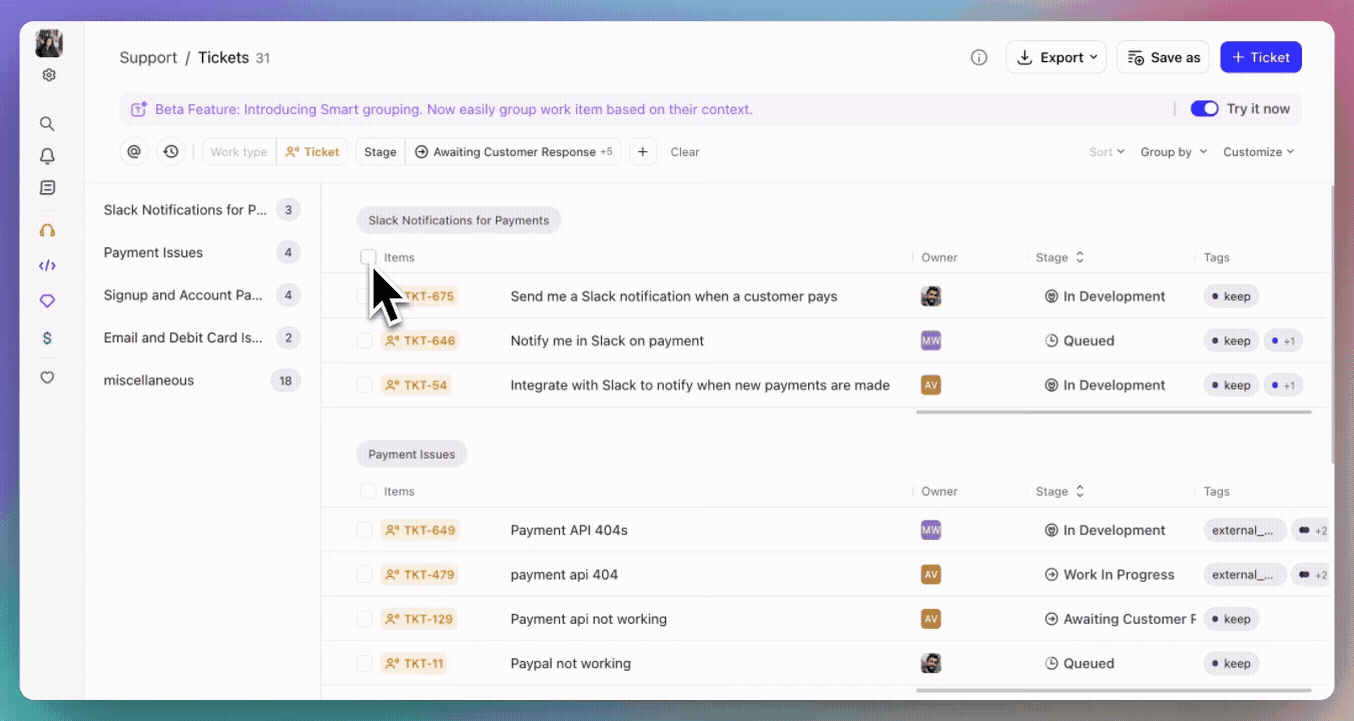Open Support headphones icon in sidebar

click(47, 230)
